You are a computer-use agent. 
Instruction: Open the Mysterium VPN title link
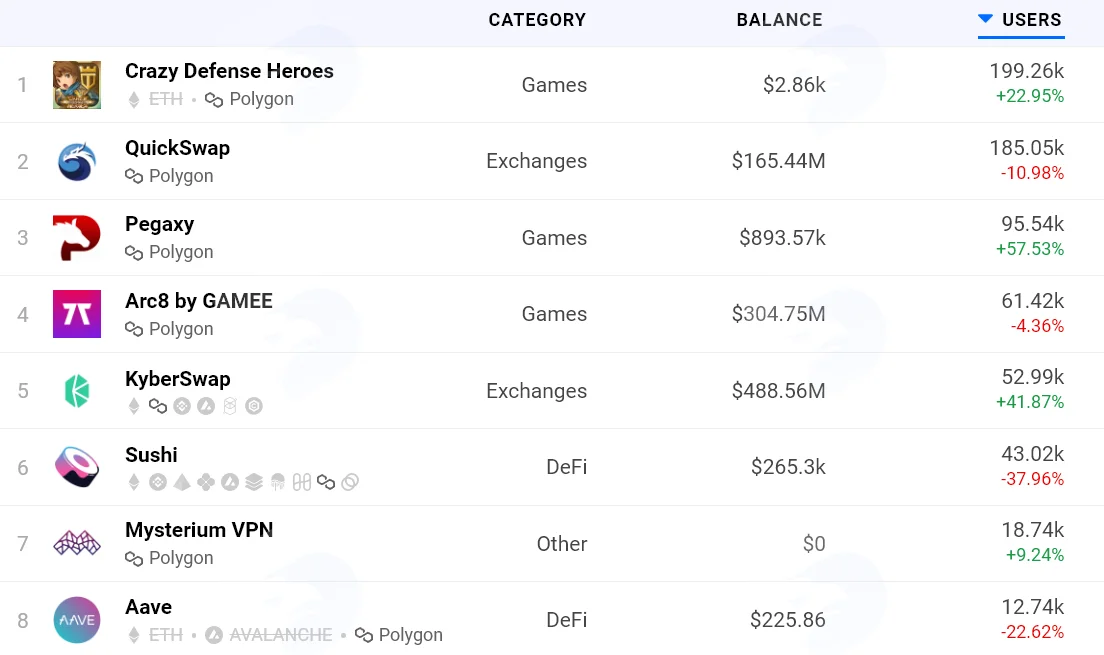[x=199, y=530]
